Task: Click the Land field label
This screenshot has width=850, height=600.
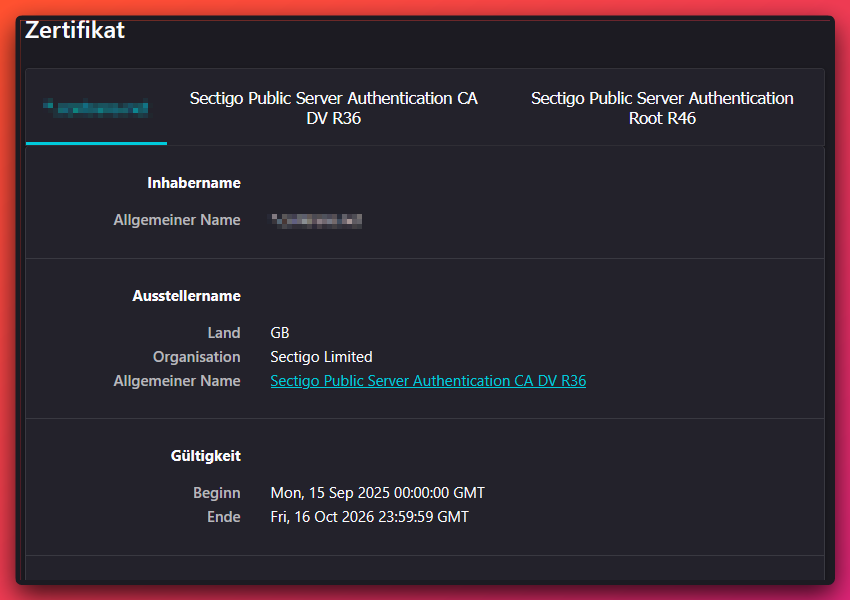Action: [224, 332]
